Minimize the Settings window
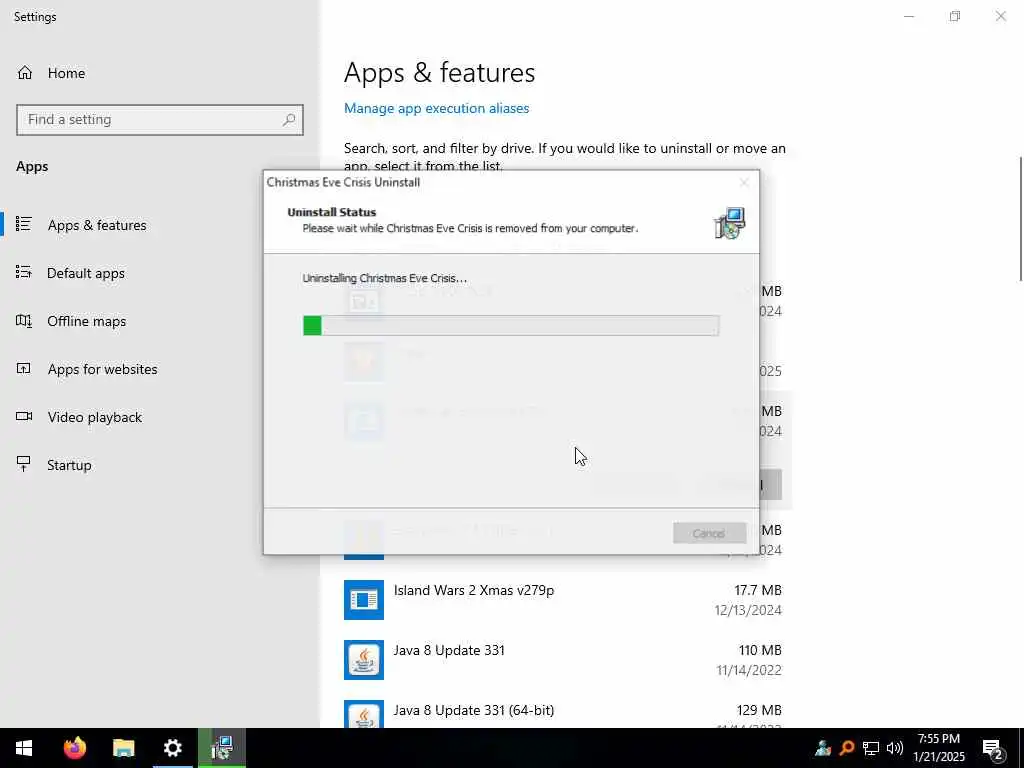 909,16
